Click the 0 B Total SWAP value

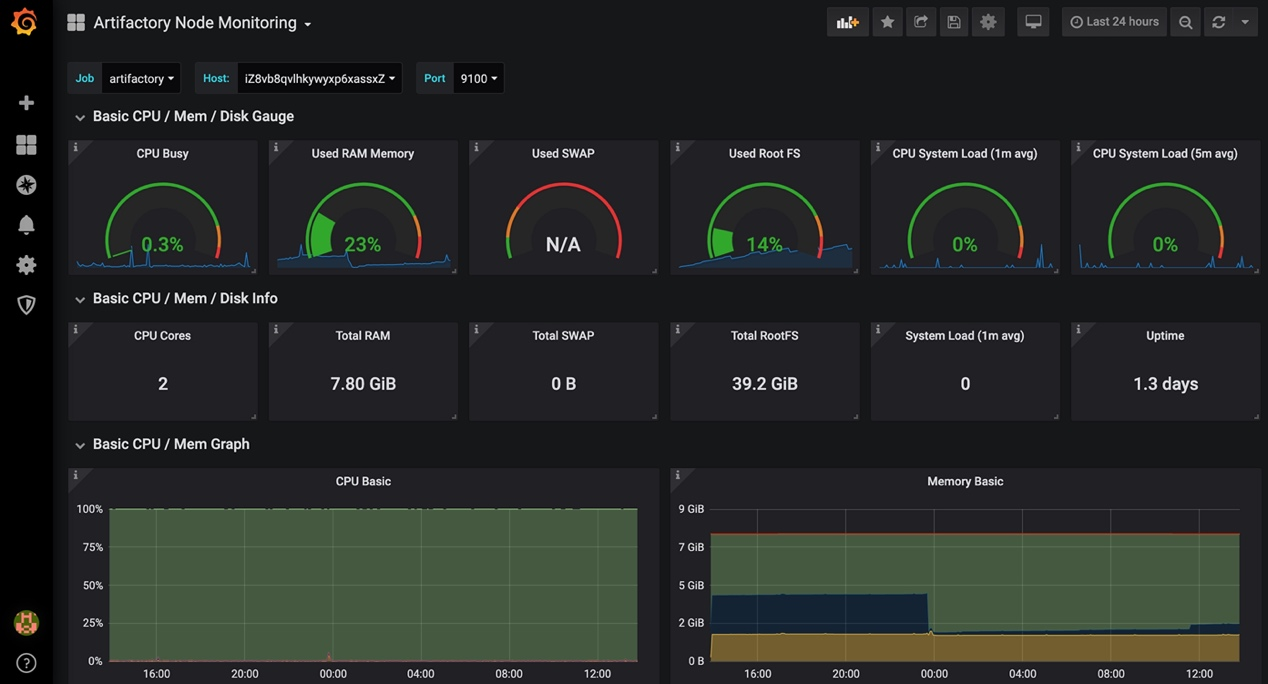563,384
